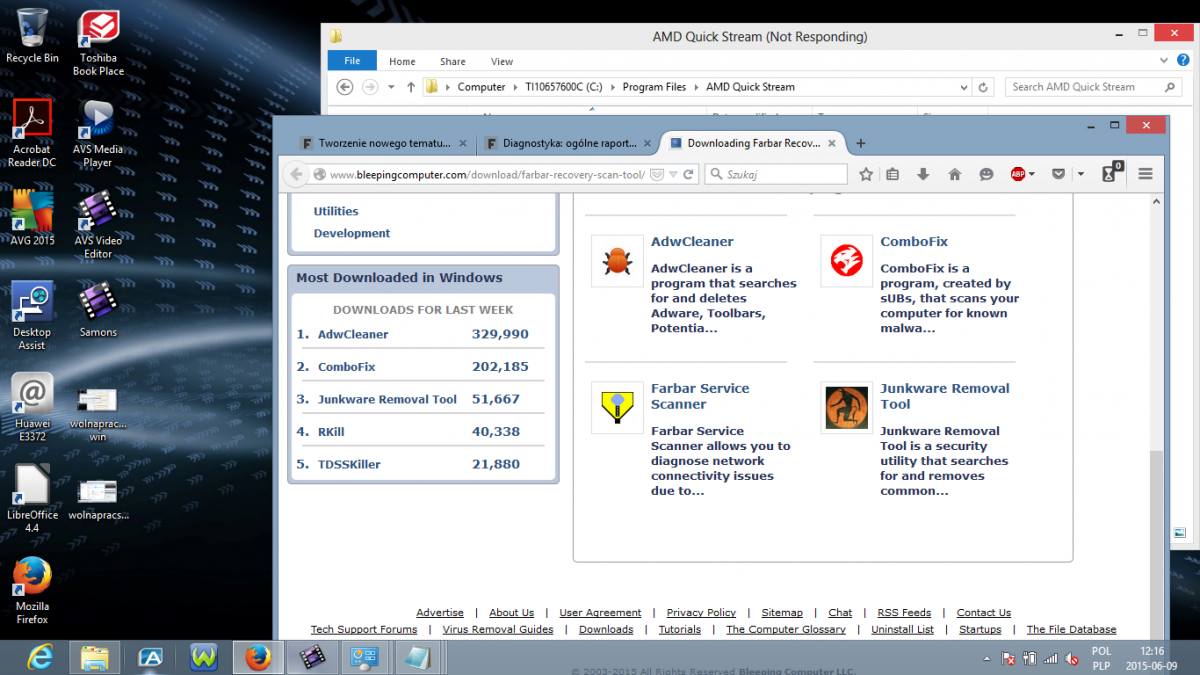The image size is (1200, 675).
Task: Open the Adblock Plus dropdown arrow
Action: coord(1033,174)
